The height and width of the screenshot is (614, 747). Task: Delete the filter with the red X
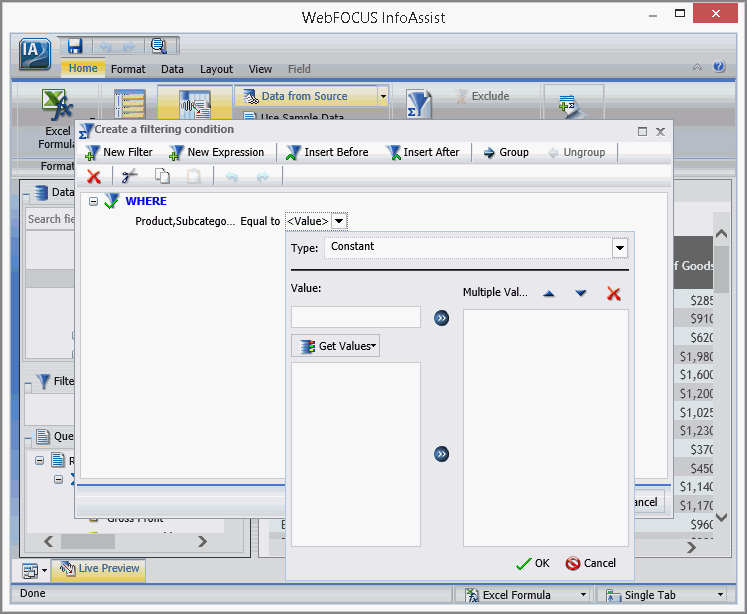point(94,177)
